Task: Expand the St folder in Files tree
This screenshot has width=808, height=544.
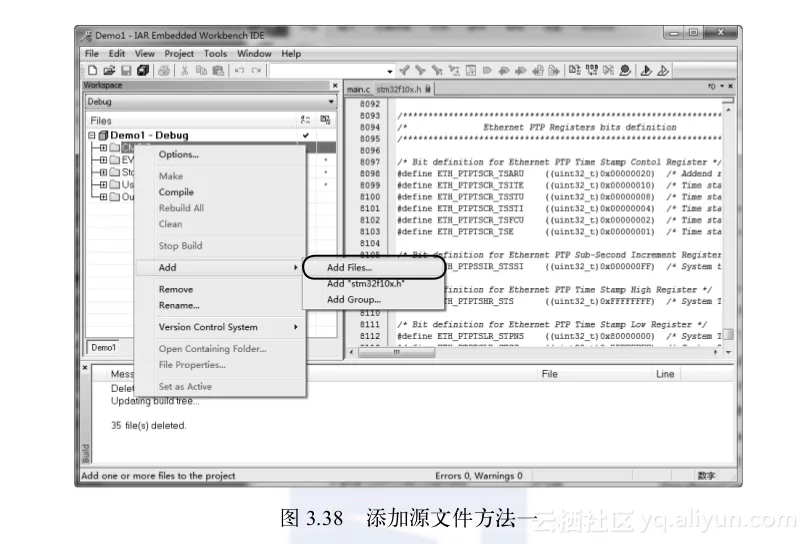Action: (x=103, y=172)
